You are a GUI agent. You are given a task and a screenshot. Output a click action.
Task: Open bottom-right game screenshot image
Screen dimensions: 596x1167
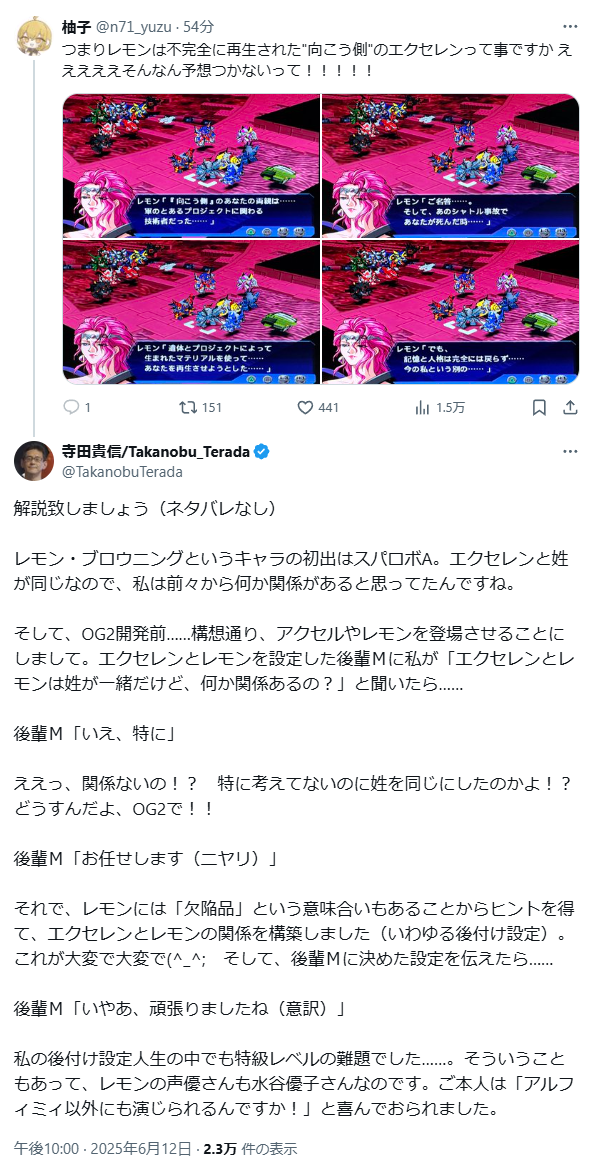click(x=450, y=312)
